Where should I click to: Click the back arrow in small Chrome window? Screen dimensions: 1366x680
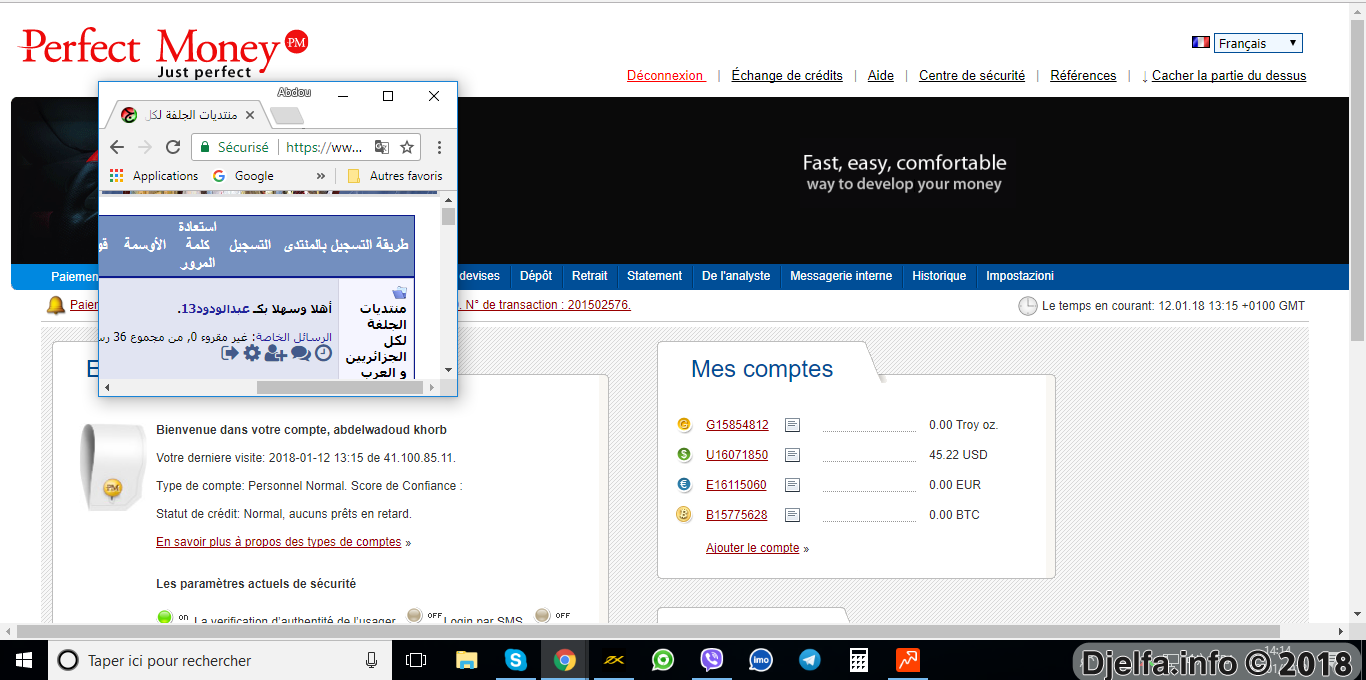[117, 147]
